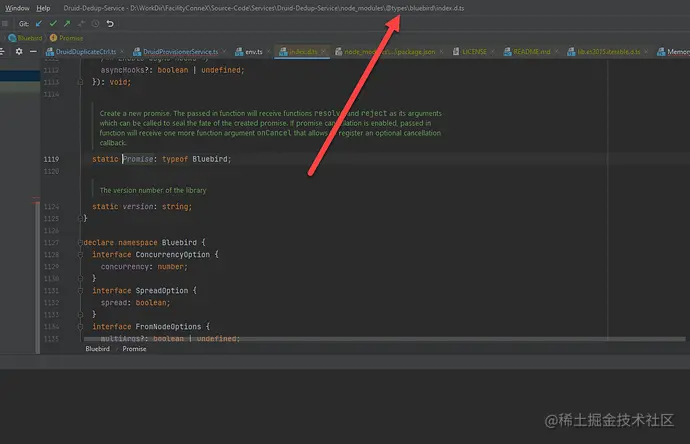Click the greyed Git icon after the push arrow
This screenshot has width=690, height=444.
(81, 23)
